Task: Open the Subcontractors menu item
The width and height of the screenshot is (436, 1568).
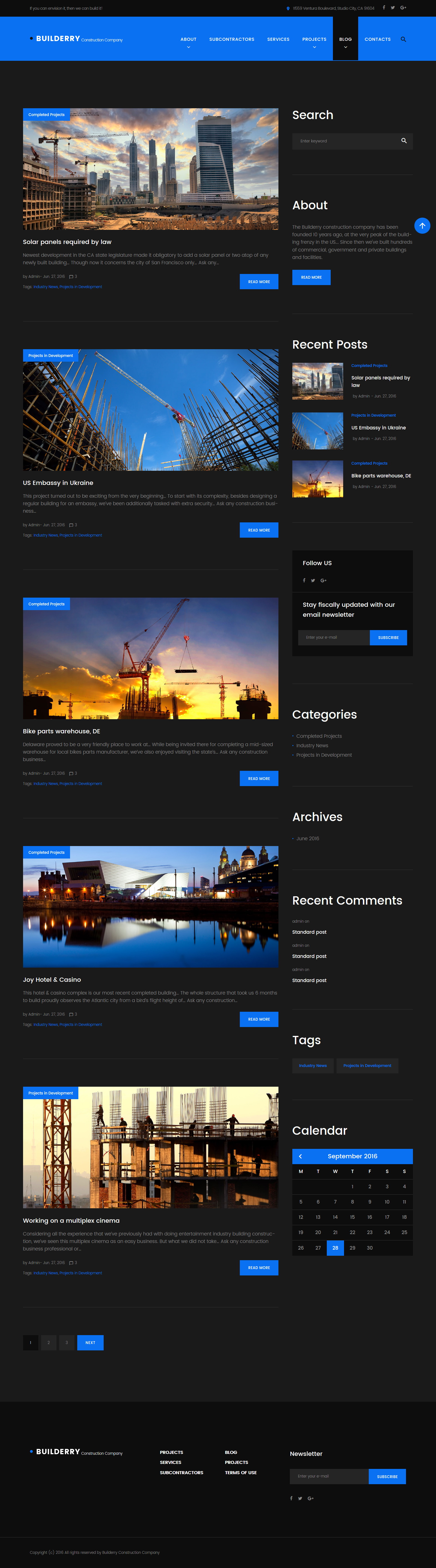Action: (x=232, y=39)
